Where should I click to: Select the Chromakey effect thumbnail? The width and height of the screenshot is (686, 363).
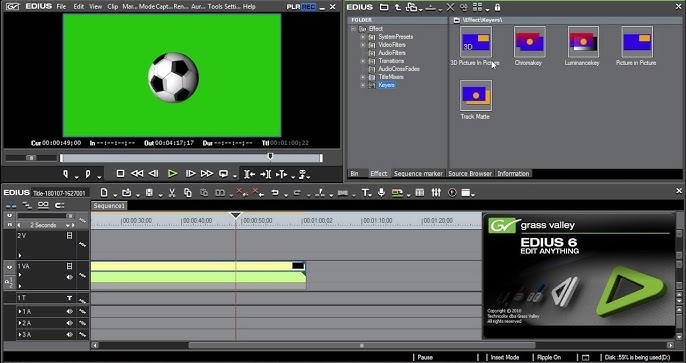529,42
